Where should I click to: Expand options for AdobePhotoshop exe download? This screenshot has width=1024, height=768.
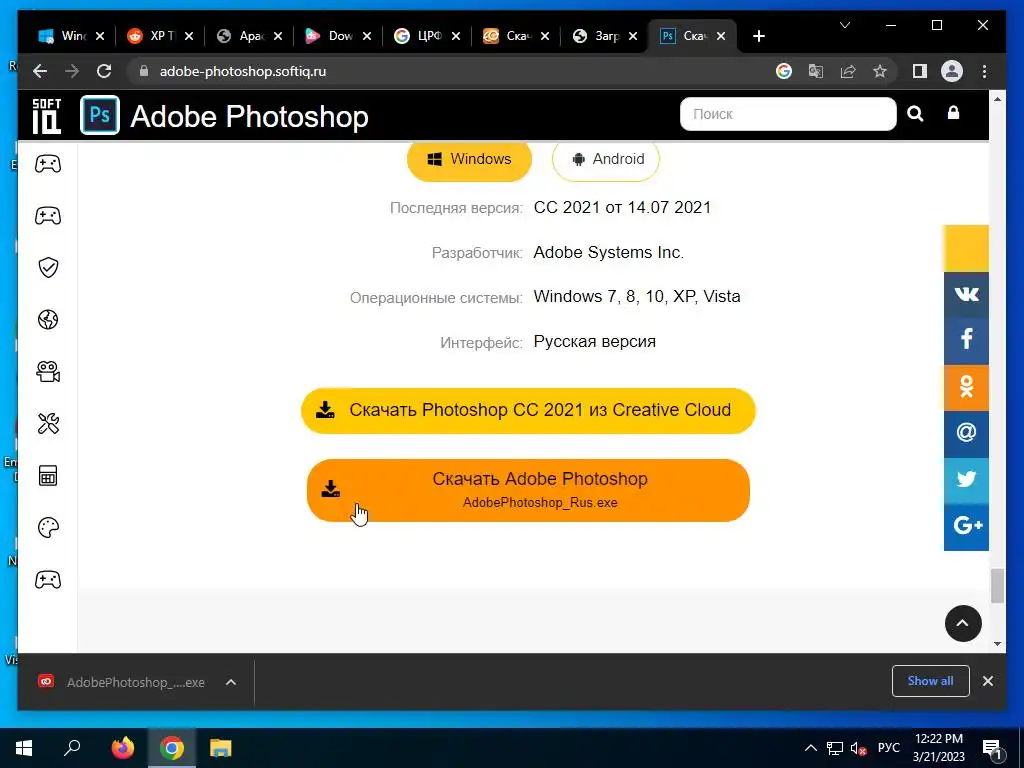231,682
